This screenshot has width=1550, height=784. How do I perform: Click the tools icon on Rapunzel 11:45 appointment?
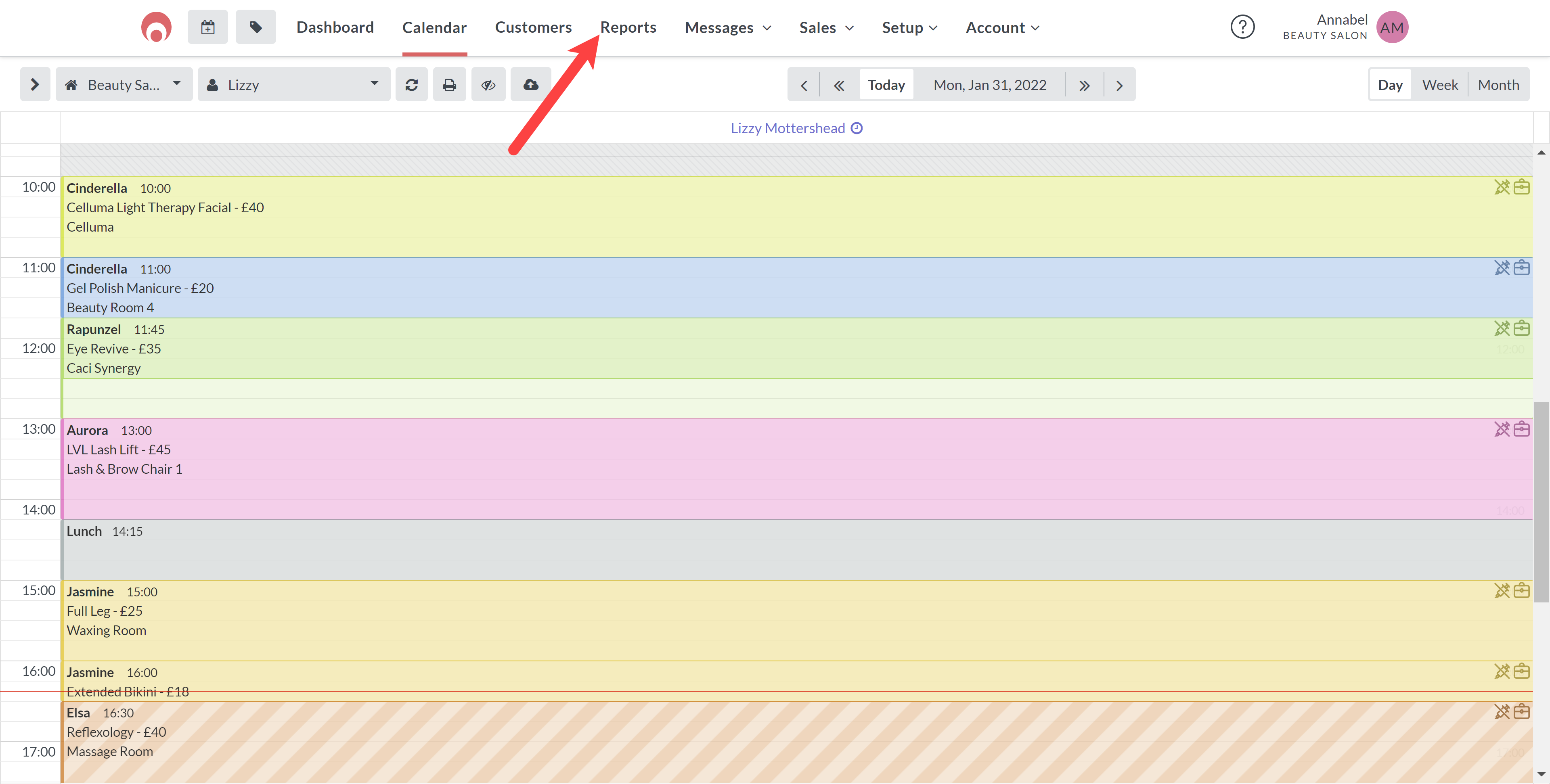coord(1502,328)
